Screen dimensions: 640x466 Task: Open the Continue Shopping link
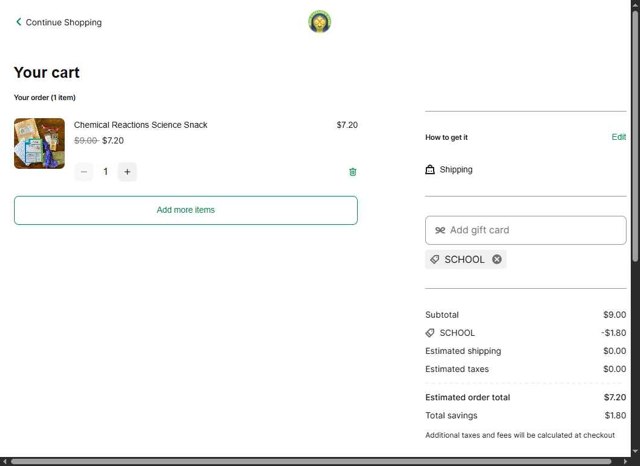[63, 22]
